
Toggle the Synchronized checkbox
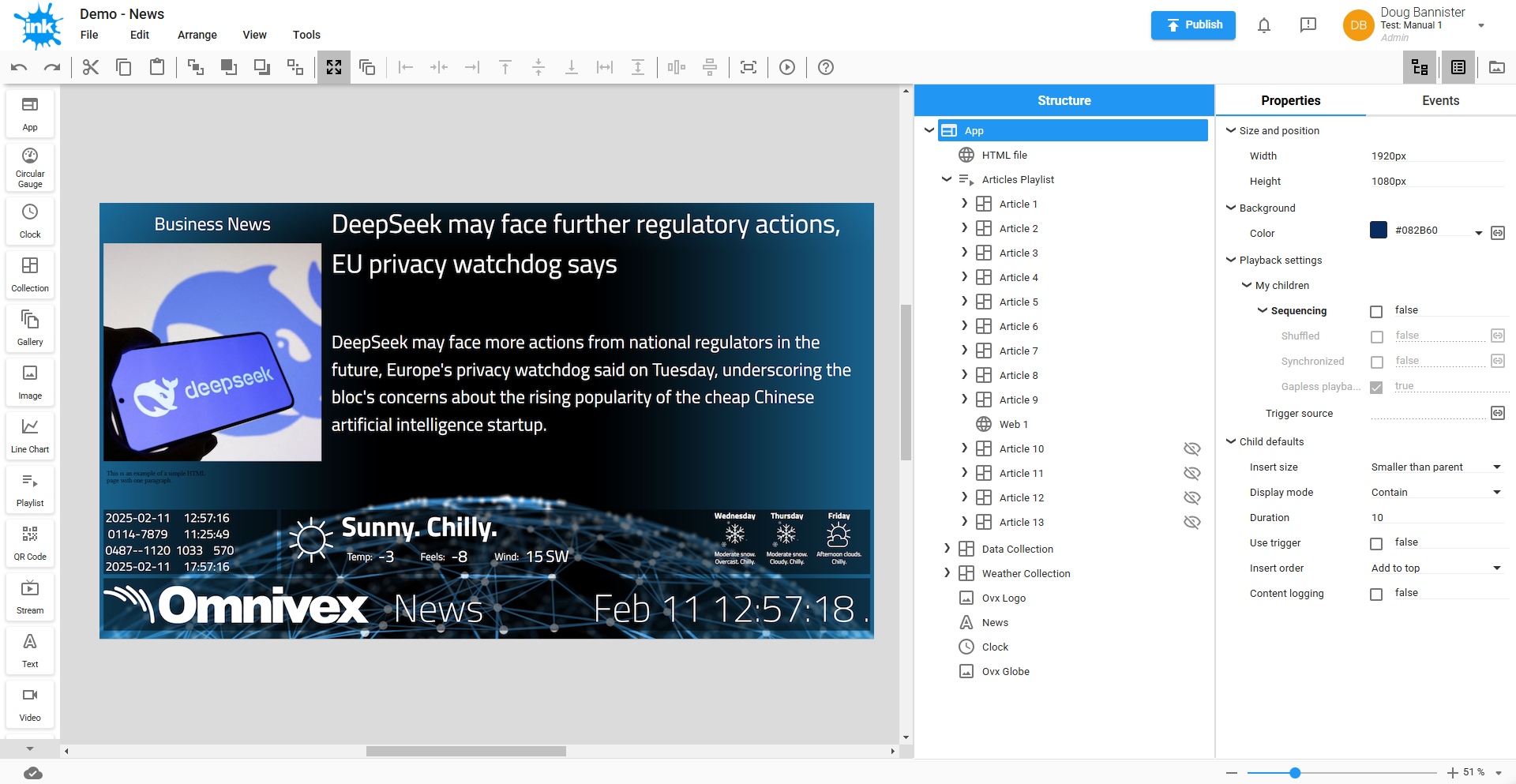(1376, 362)
